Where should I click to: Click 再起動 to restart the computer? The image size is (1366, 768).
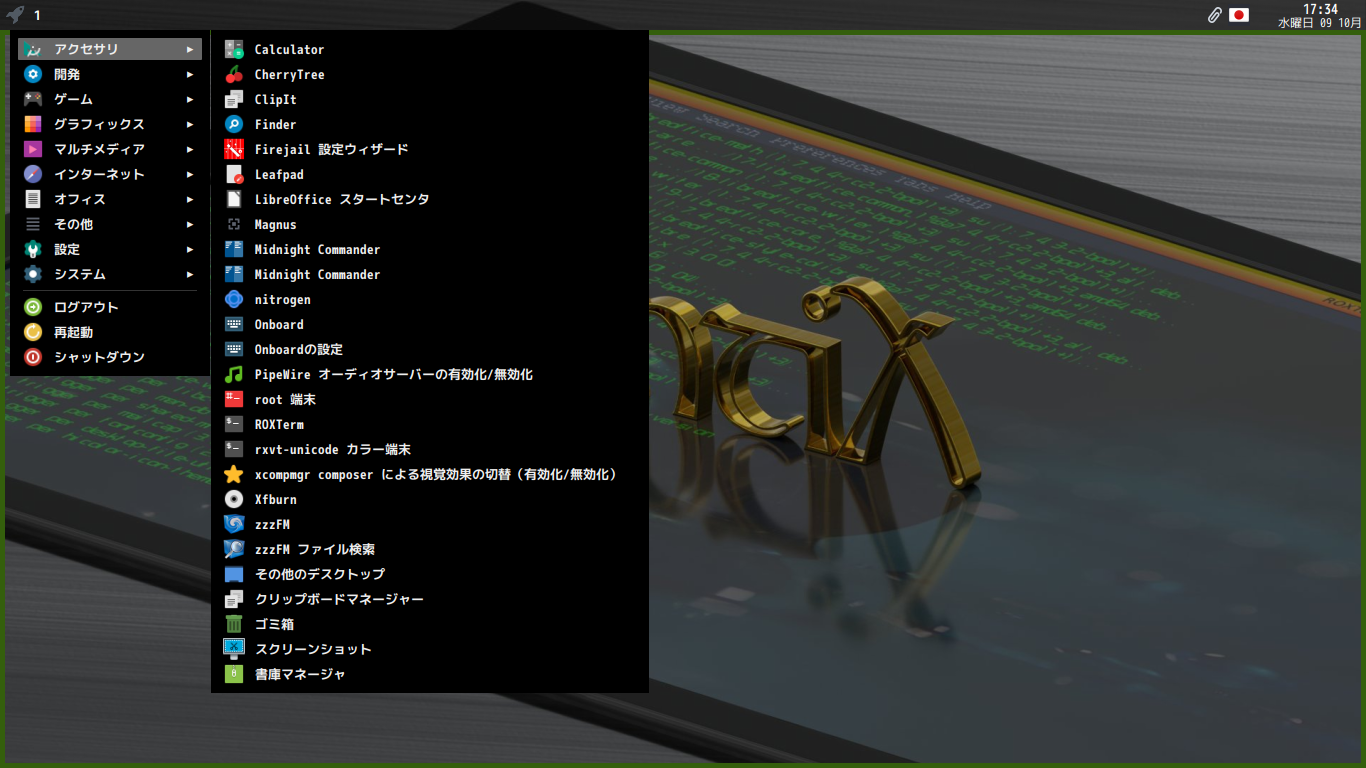[x=110, y=332]
